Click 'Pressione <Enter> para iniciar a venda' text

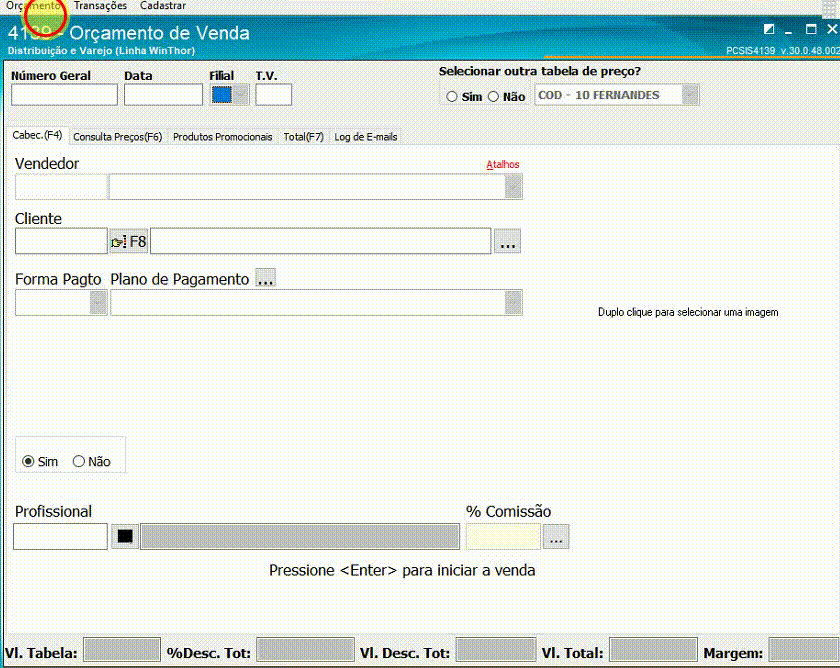(402, 571)
